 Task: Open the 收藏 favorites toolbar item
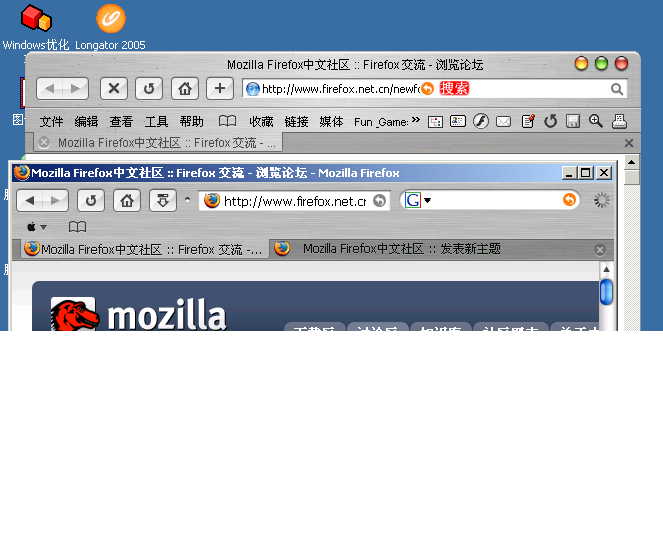pos(261,122)
